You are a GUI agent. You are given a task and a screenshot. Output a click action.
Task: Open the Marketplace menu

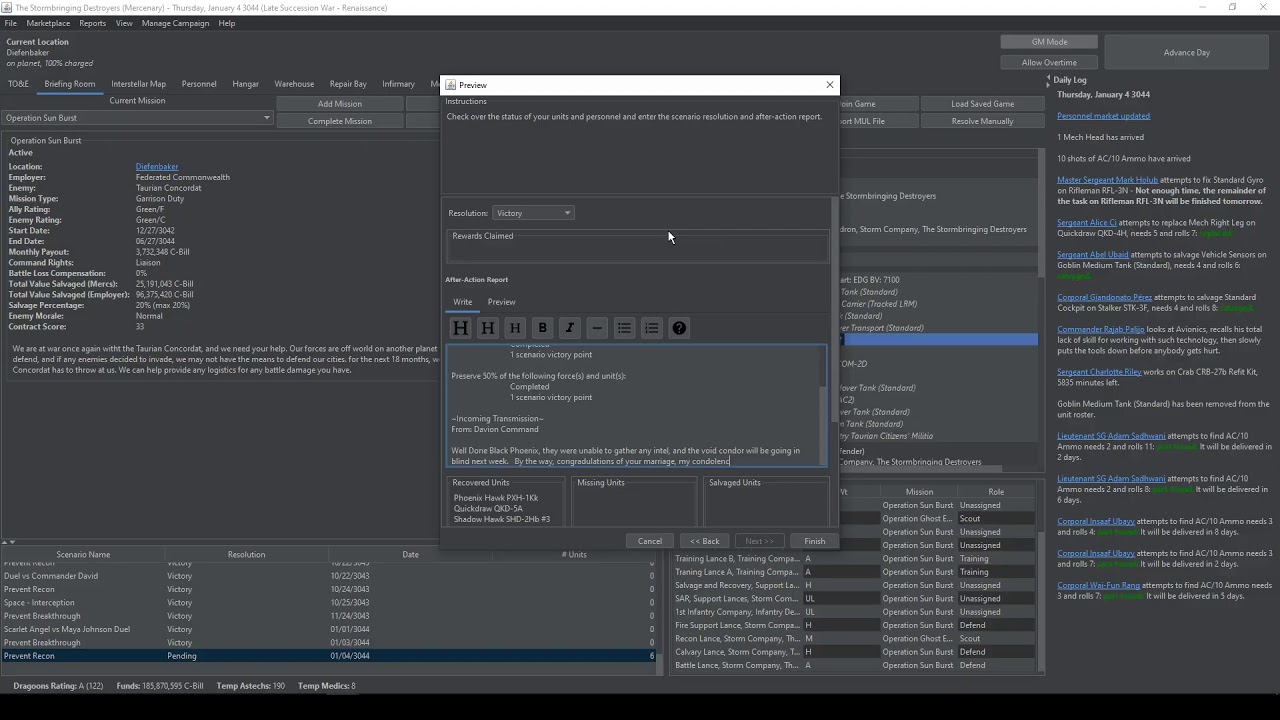(x=48, y=23)
